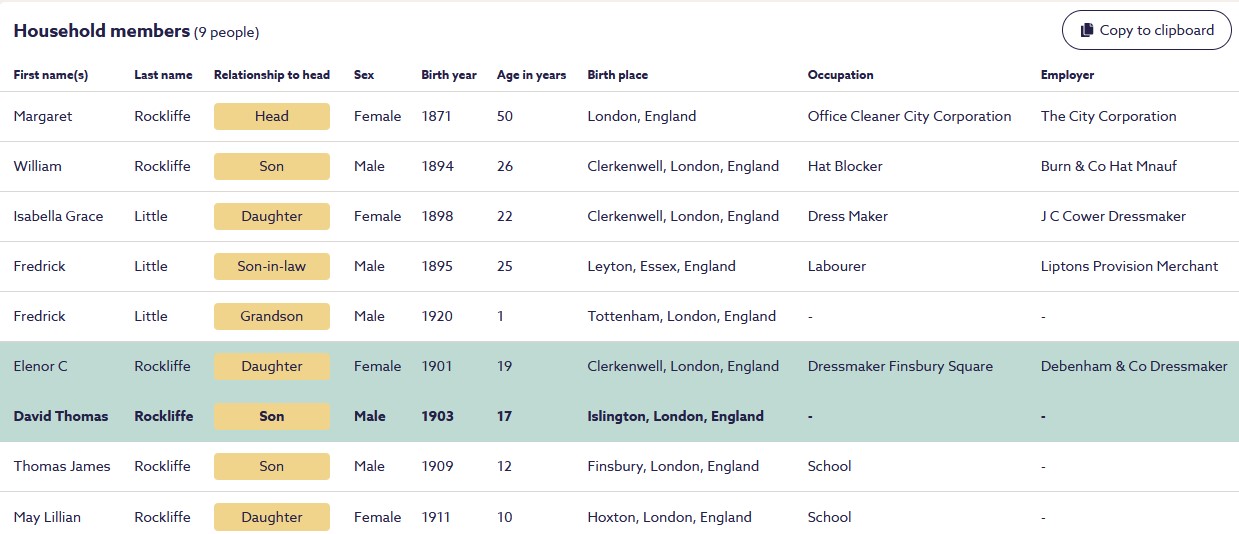Click the Occupation column header
The width and height of the screenshot is (1239, 534).
coord(840,75)
